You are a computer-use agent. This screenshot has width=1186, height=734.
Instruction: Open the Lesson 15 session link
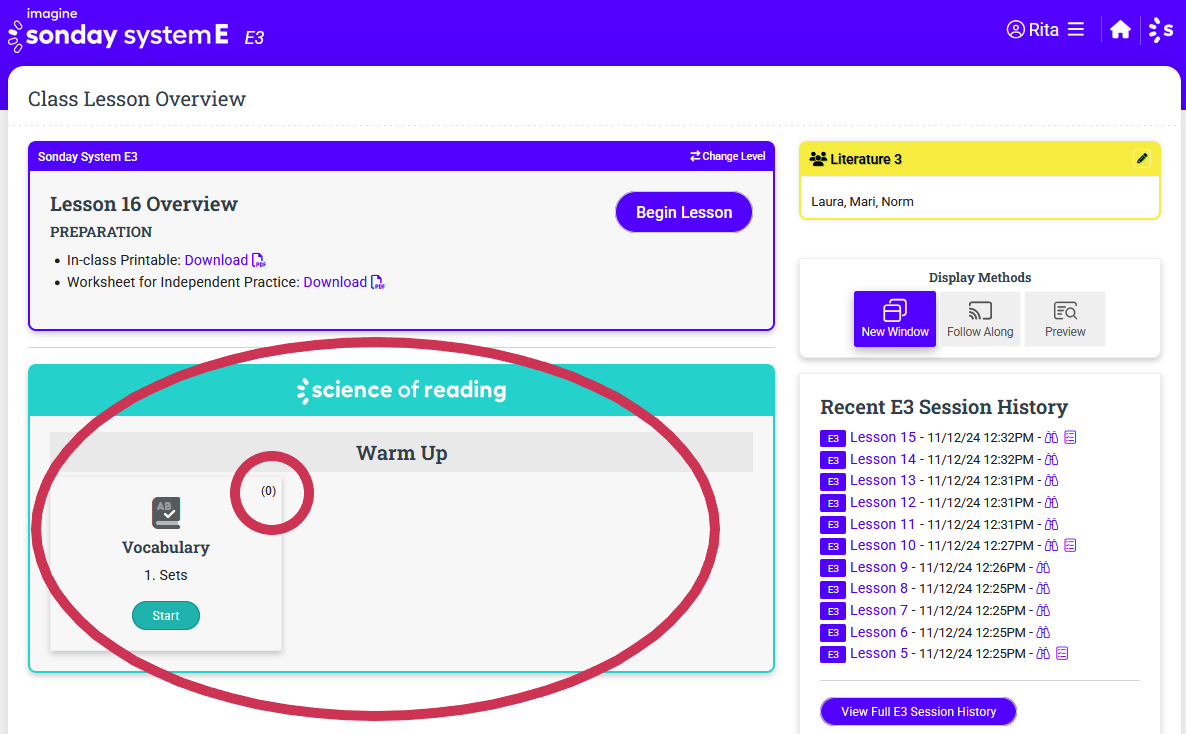[x=883, y=437]
